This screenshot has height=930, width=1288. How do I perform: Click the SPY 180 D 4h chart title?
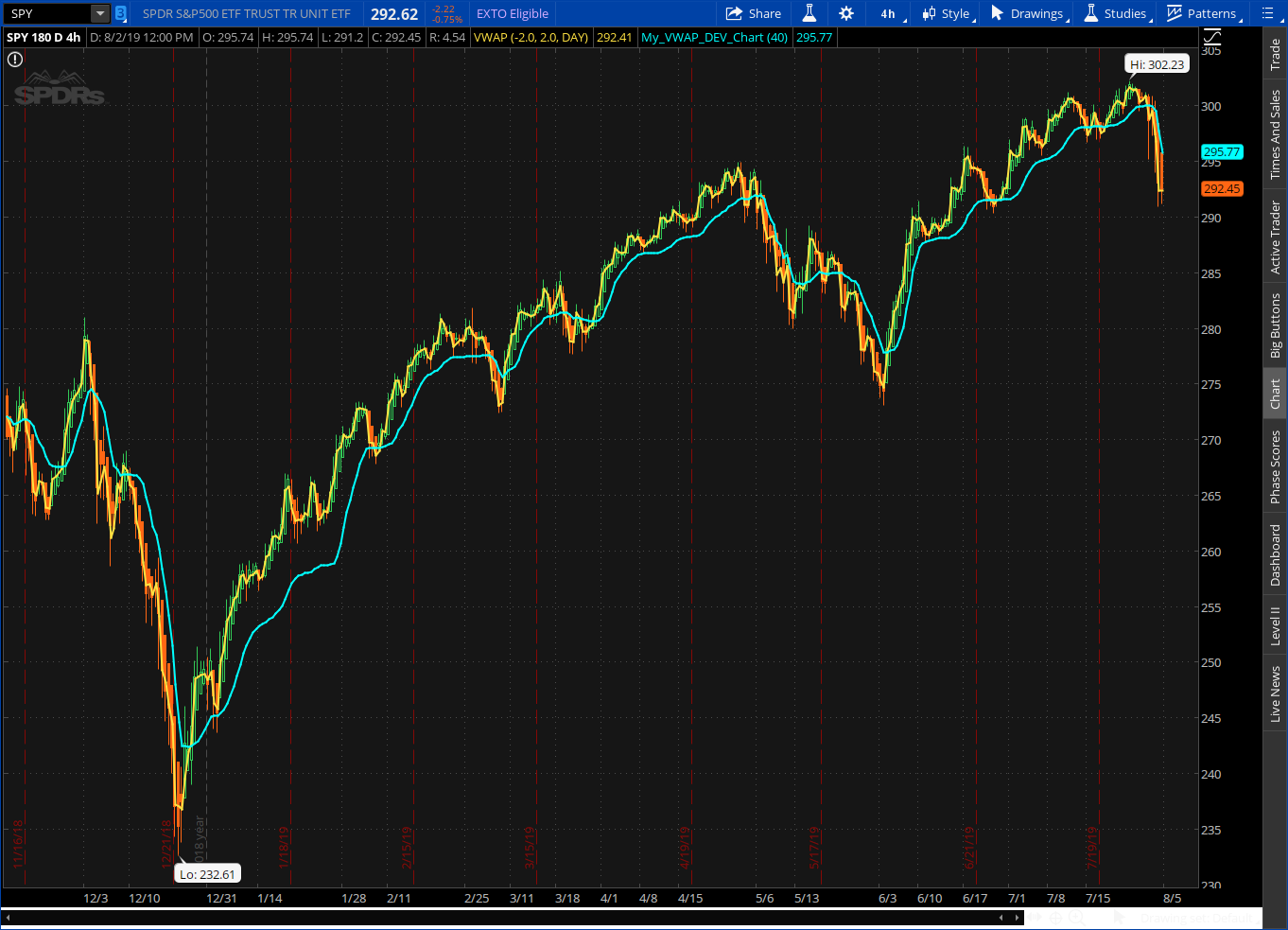coord(44,38)
